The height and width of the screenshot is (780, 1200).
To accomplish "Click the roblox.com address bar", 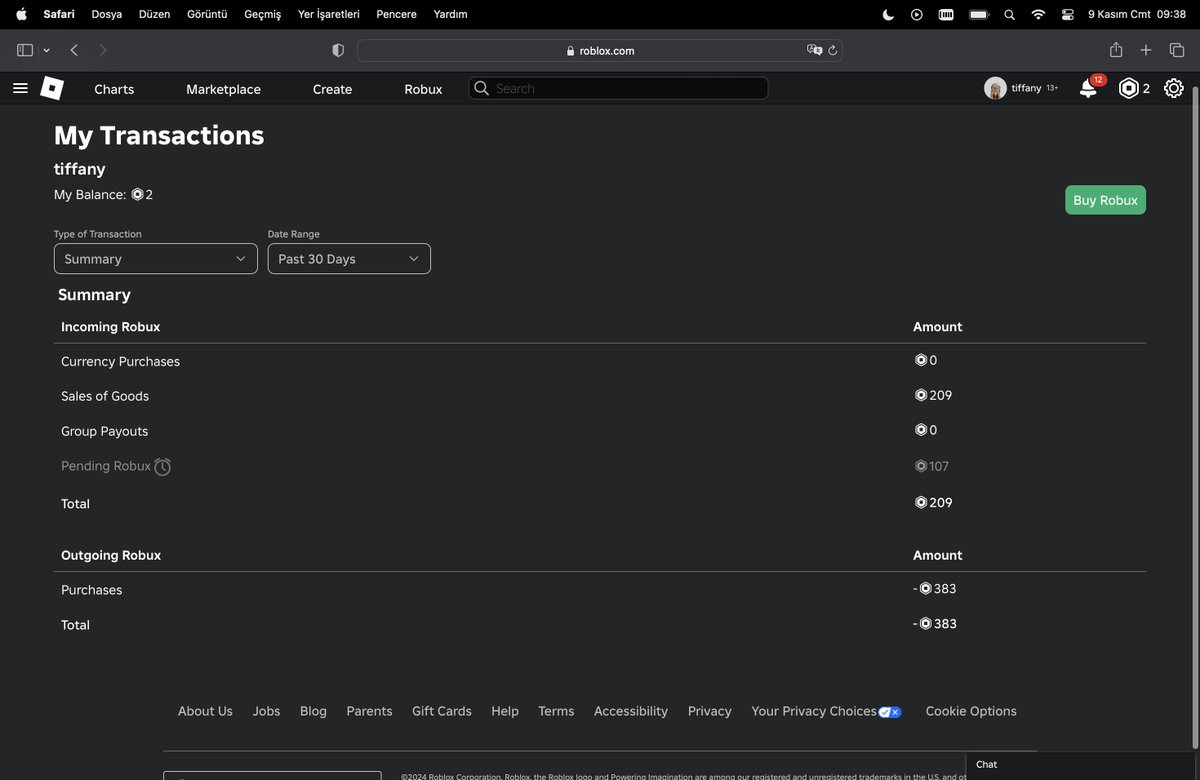I will click(x=600, y=50).
